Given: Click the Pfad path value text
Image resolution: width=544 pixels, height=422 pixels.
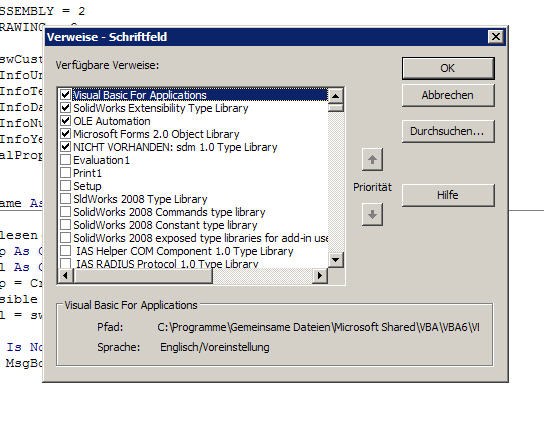Looking at the screenshot, I should pos(318,327).
